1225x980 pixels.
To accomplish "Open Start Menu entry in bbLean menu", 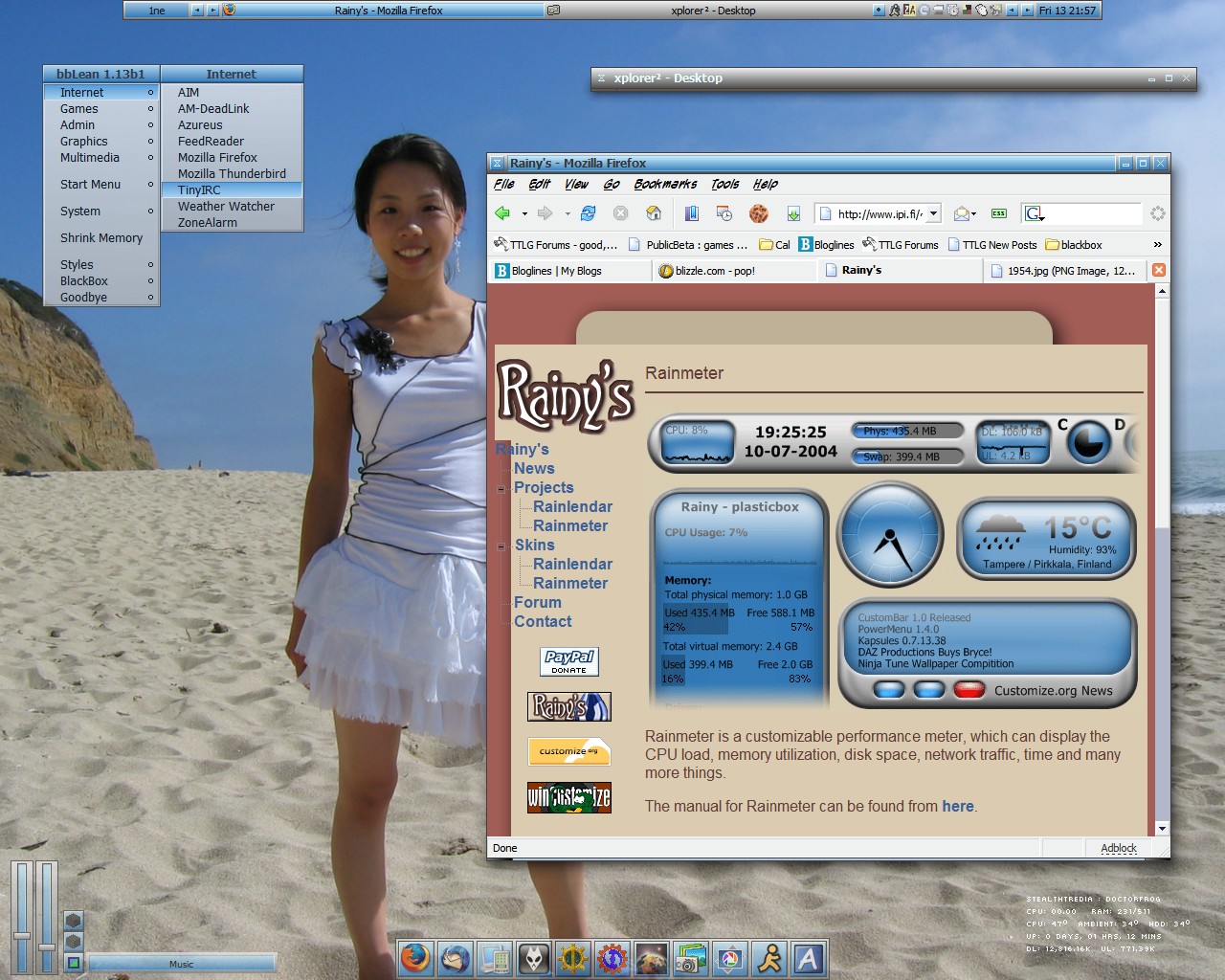I will pos(102,185).
